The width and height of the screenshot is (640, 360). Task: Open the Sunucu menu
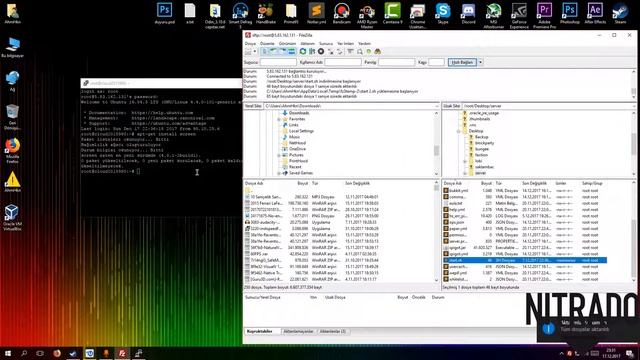coord(326,44)
